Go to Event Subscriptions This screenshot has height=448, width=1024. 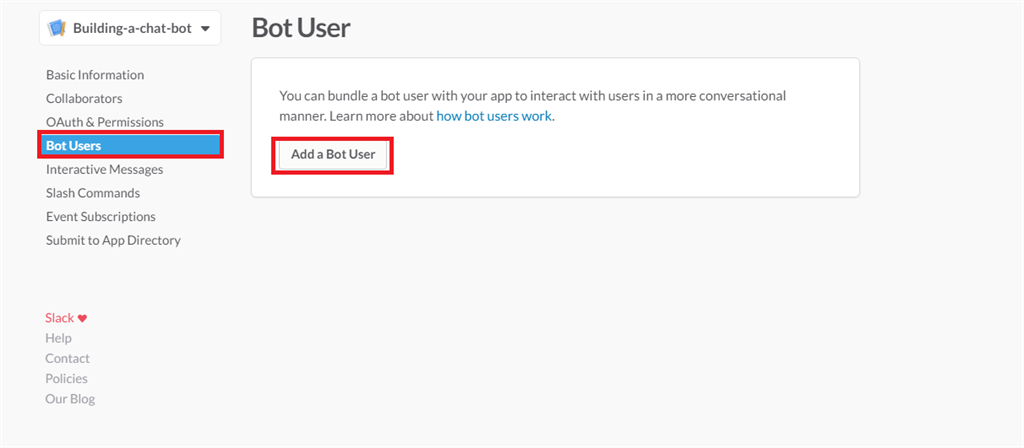101,216
